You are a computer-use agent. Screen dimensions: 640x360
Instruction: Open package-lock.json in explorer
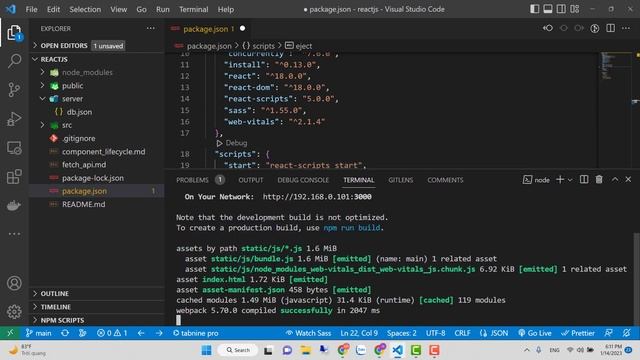tap(93, 178)
